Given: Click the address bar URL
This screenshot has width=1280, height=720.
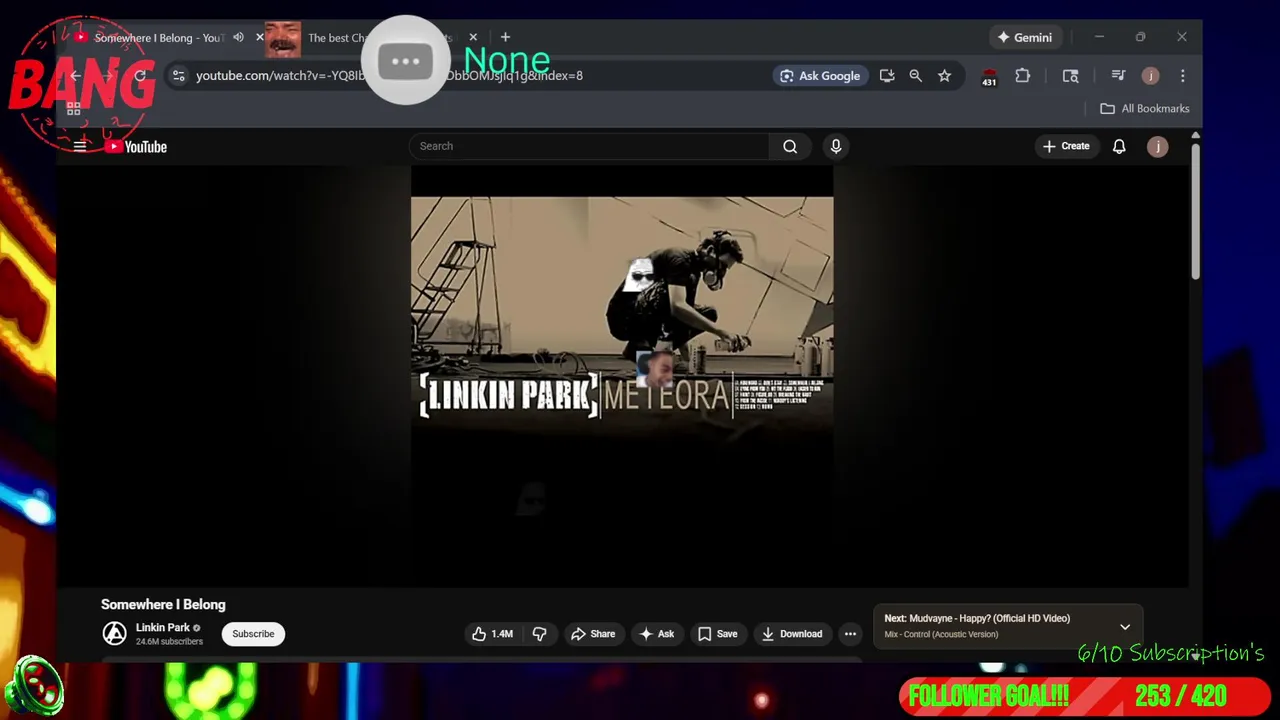Looking at the screenshot, I should point(390,76).
